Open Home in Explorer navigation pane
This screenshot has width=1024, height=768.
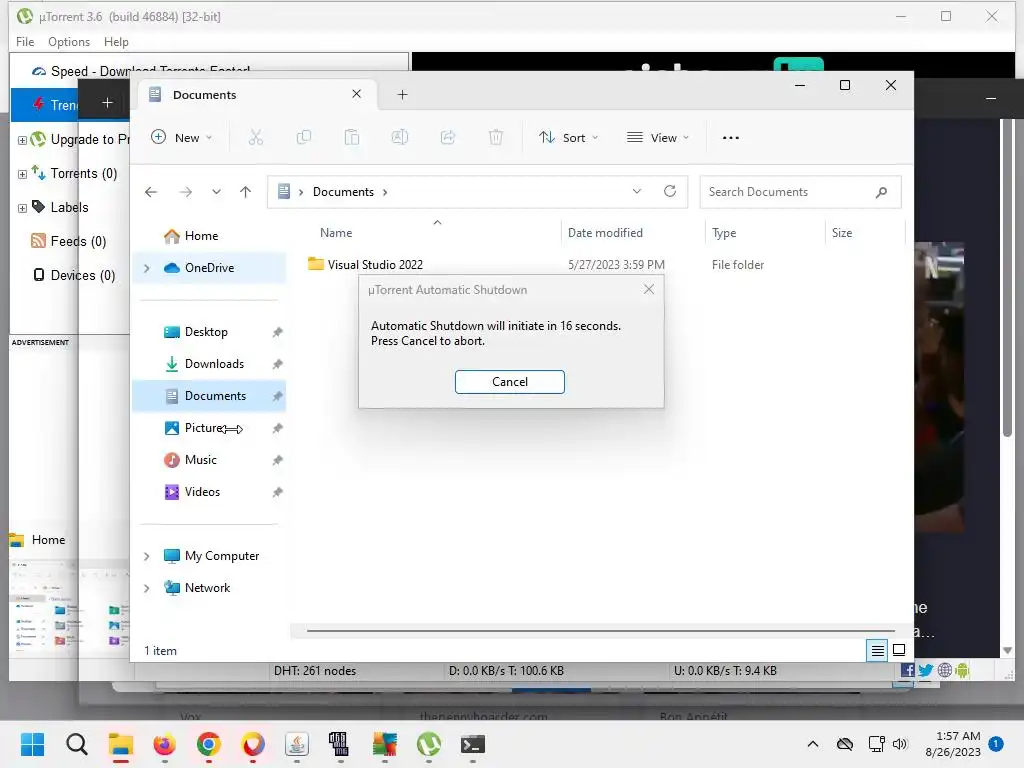tap(200, 236)
